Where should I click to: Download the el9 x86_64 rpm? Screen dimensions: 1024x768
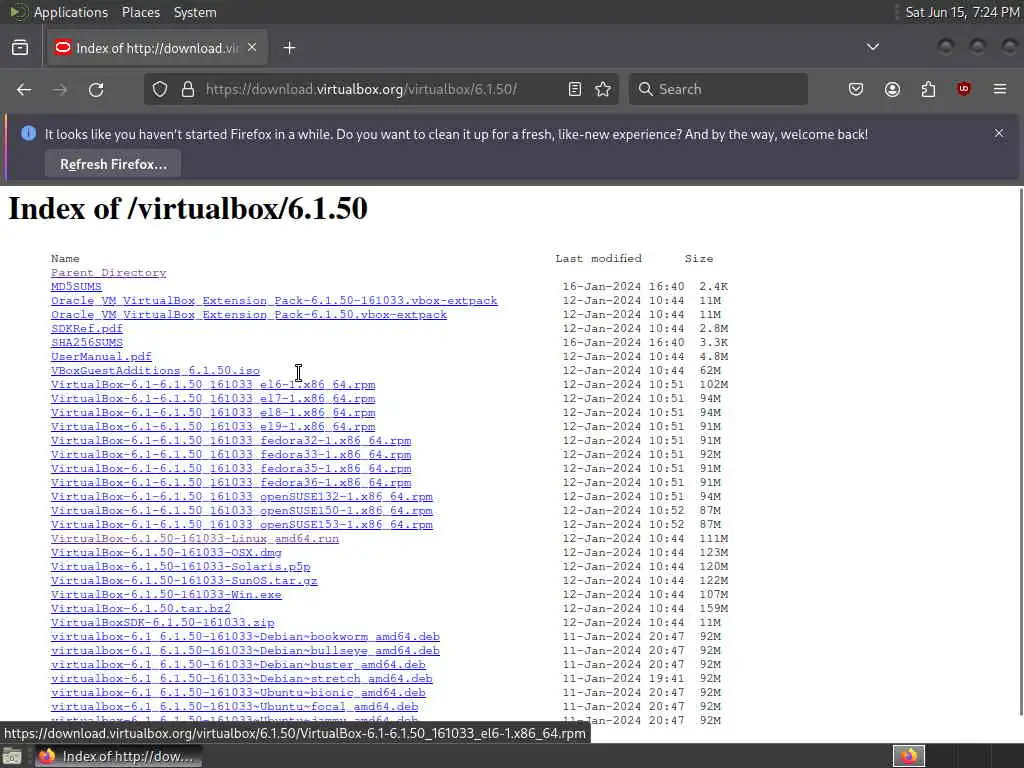click(213, 426)
